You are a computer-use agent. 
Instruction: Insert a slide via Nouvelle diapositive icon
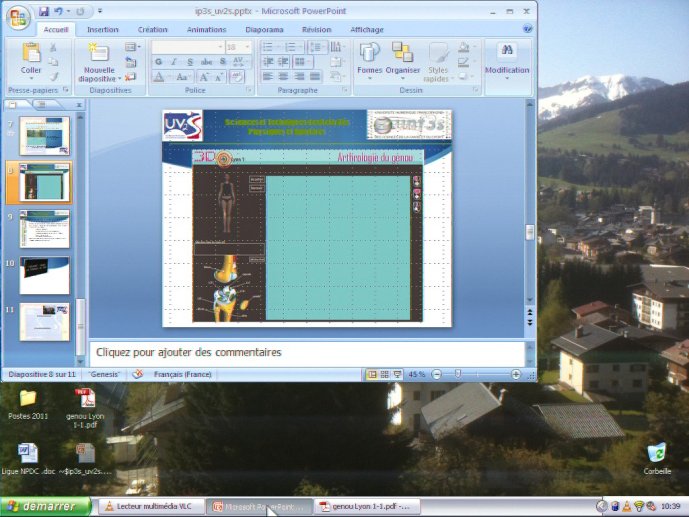pyautogui.click(x=99, y=53)
